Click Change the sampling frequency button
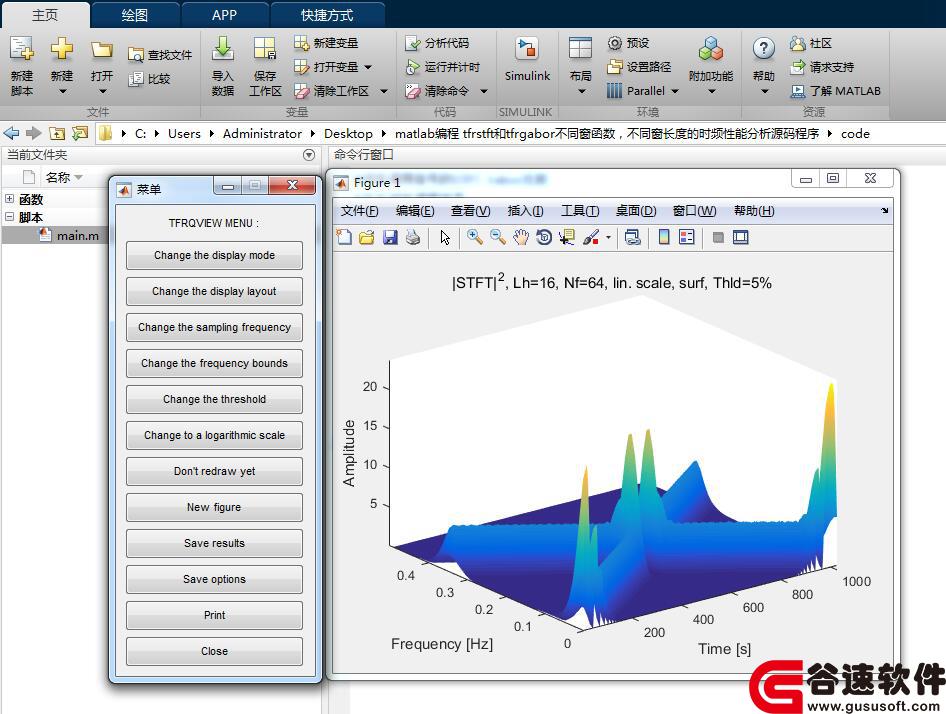This screenshot has height=714, width=946. 214,327
